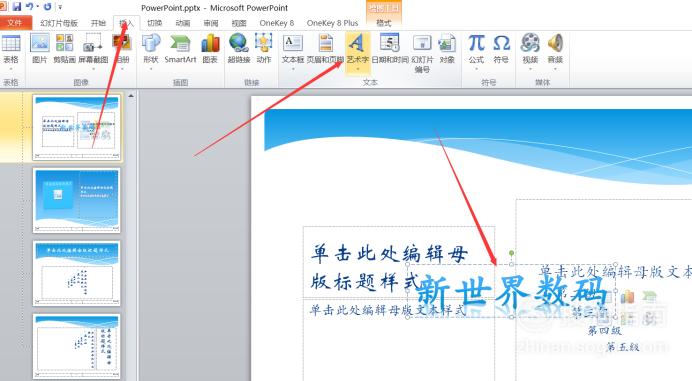The width and height of the screenshot is (692, 381).
Task: Insert an equation with 公式 icon
Action: pyautogui.click(x=476, y=43)
